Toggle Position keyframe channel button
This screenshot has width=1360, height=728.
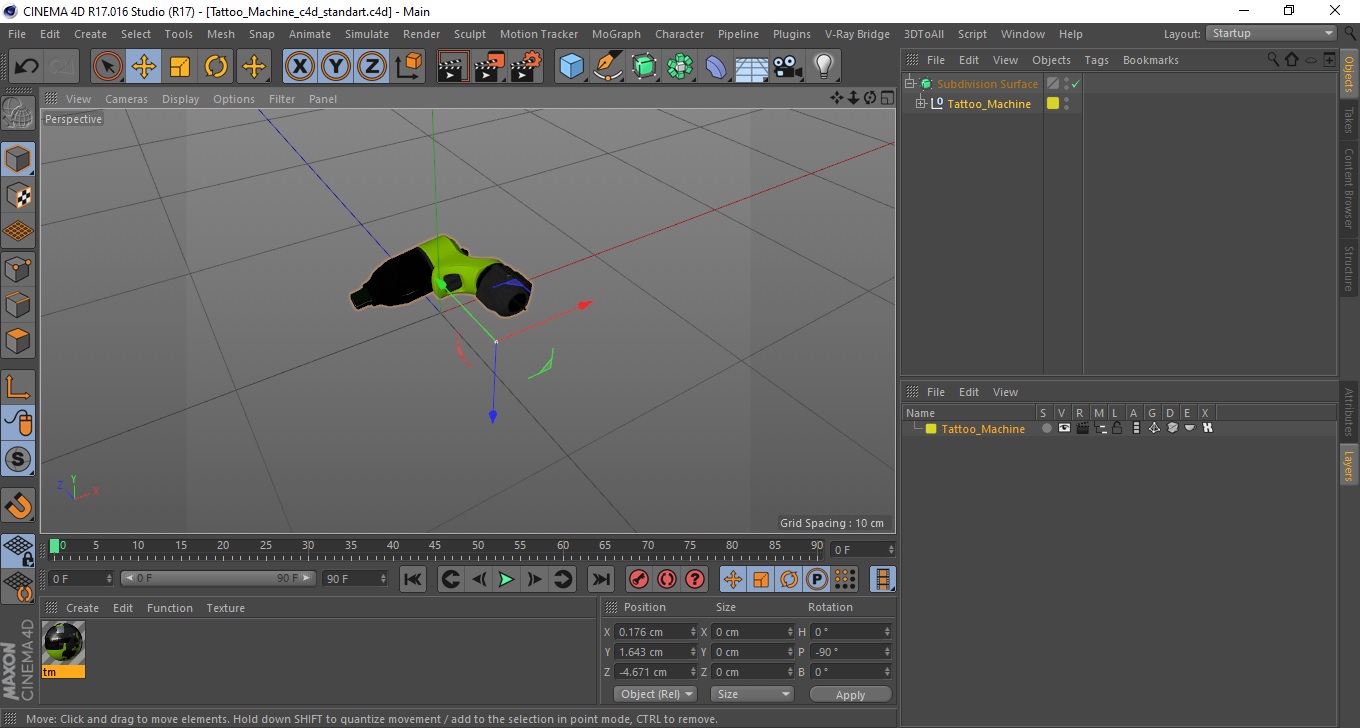coord(733,579)
